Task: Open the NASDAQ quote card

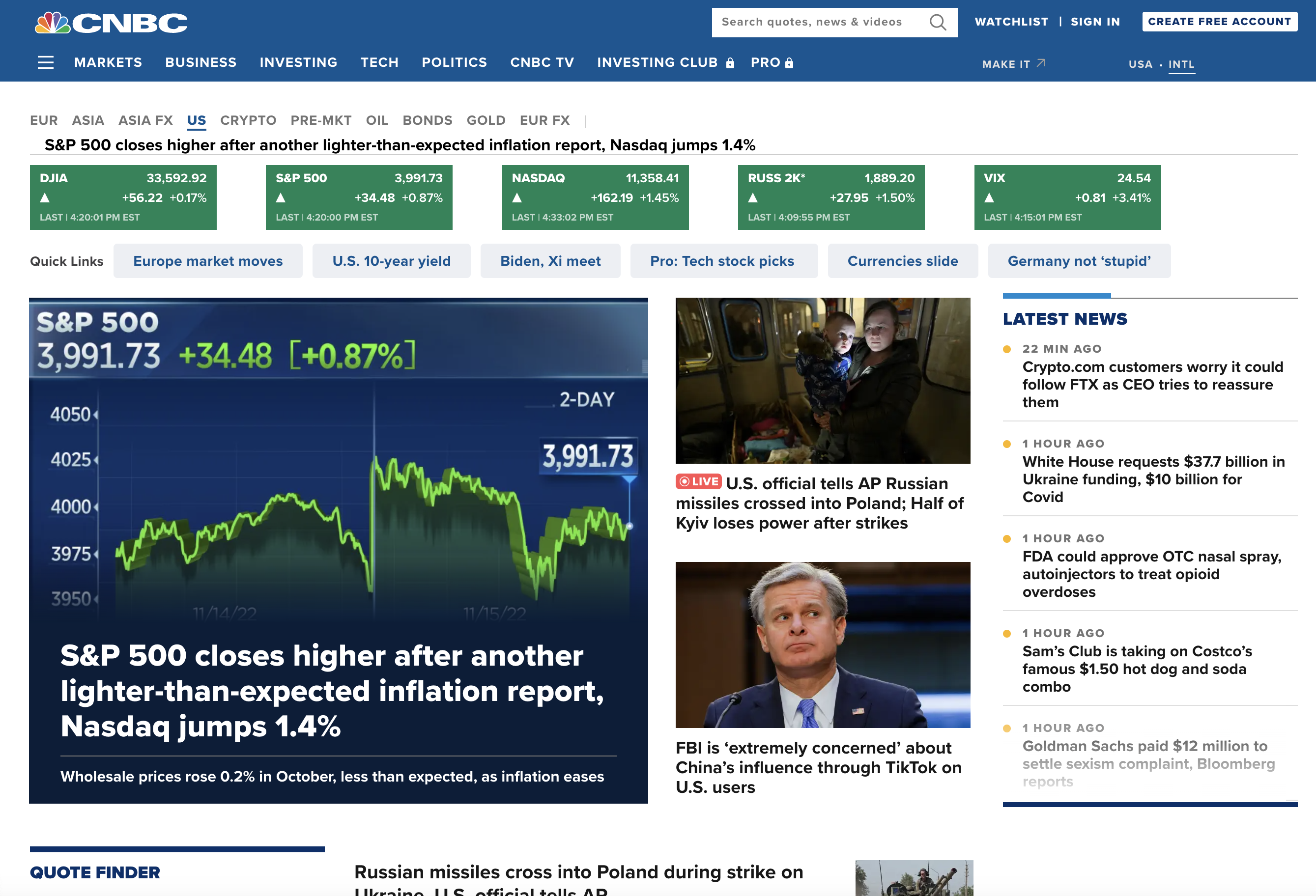Action: (595, 197)
